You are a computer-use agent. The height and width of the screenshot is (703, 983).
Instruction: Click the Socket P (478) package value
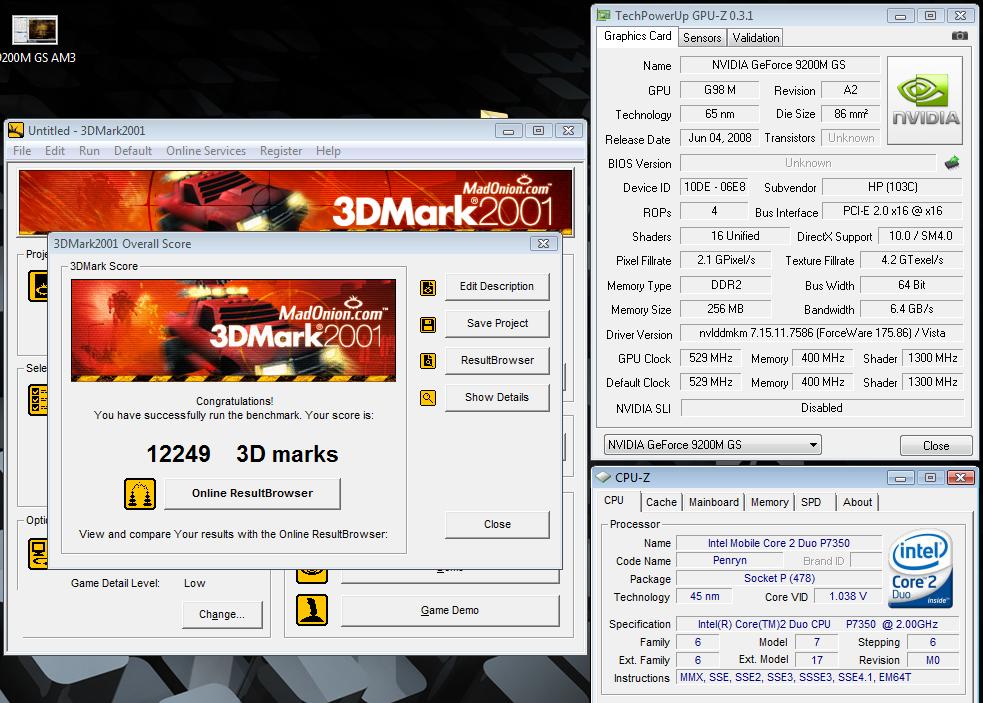click(779, 578)
